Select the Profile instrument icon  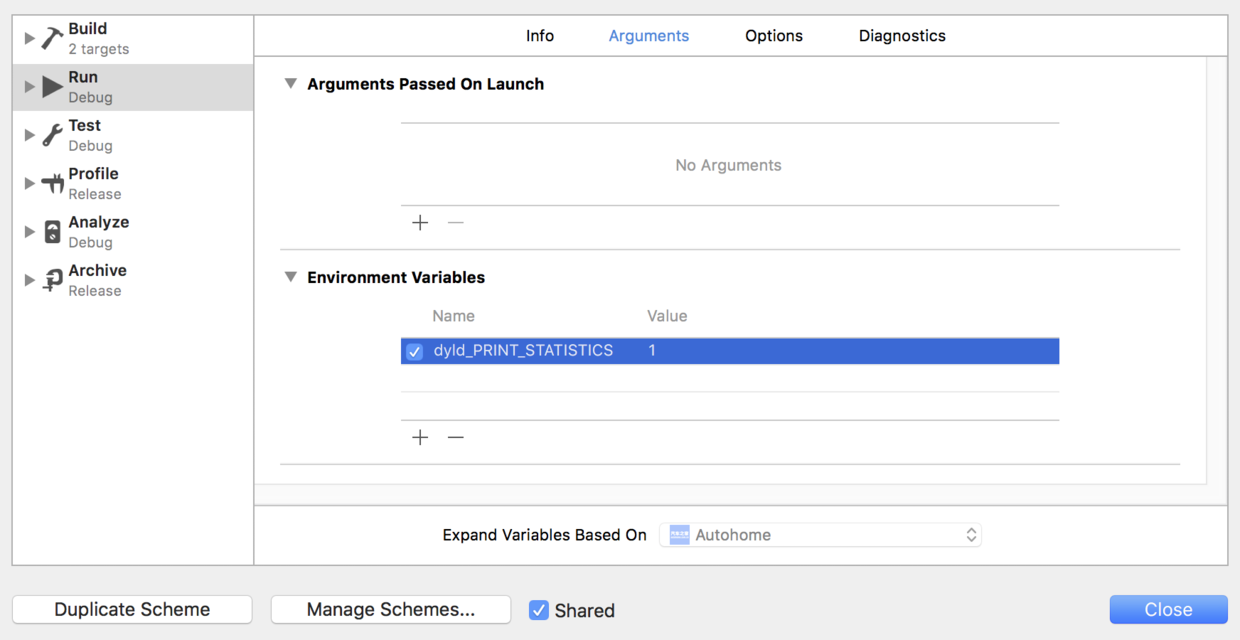[52, 184]
